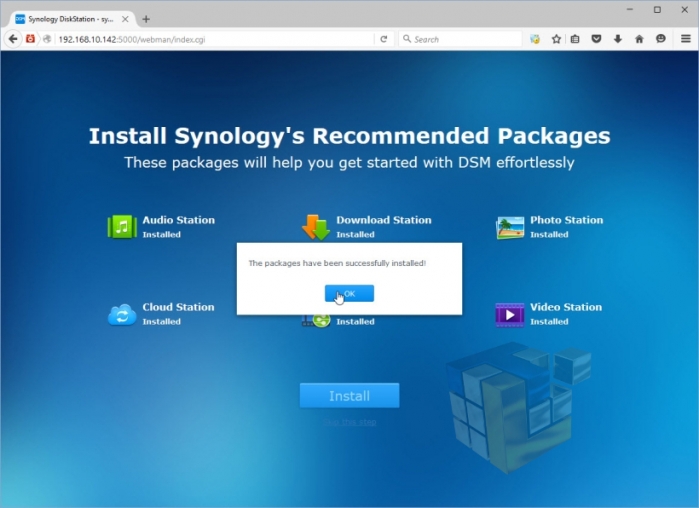Click the success message text in dialog
The width and height of the screenshot is (699, 508).
coord(337,263)
